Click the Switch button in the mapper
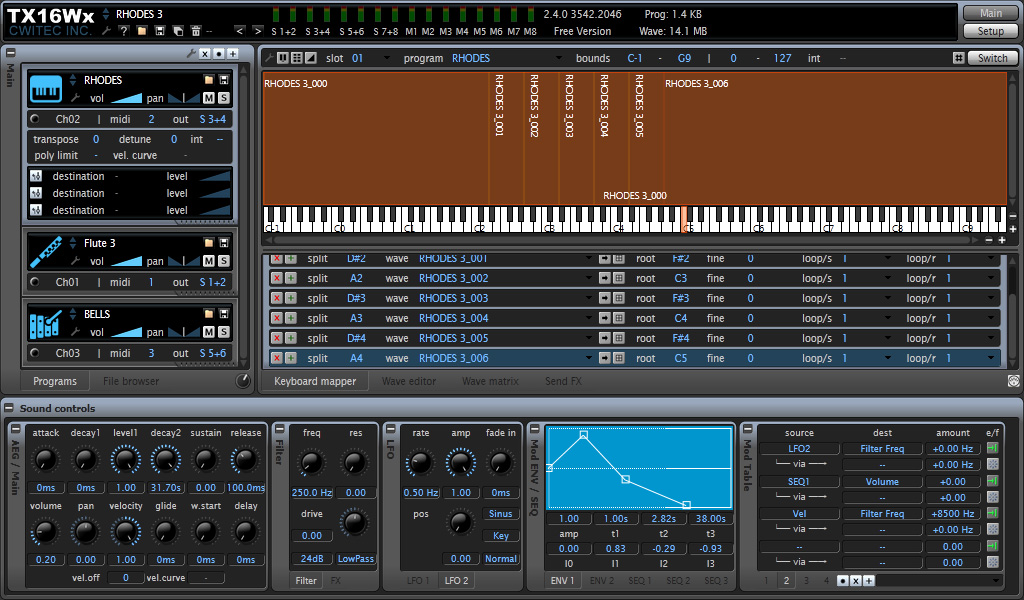 click(992, 58)
